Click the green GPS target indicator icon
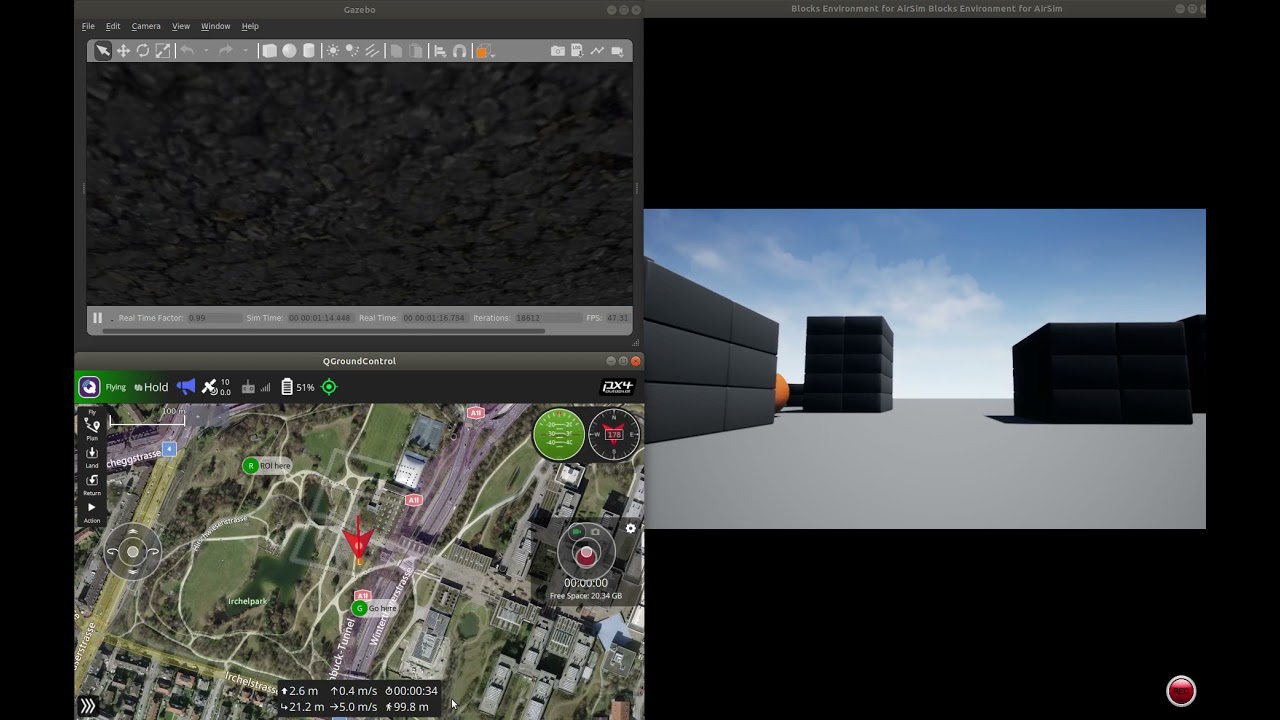This screenshot has height=720, width=1280. tap(329, 387)
